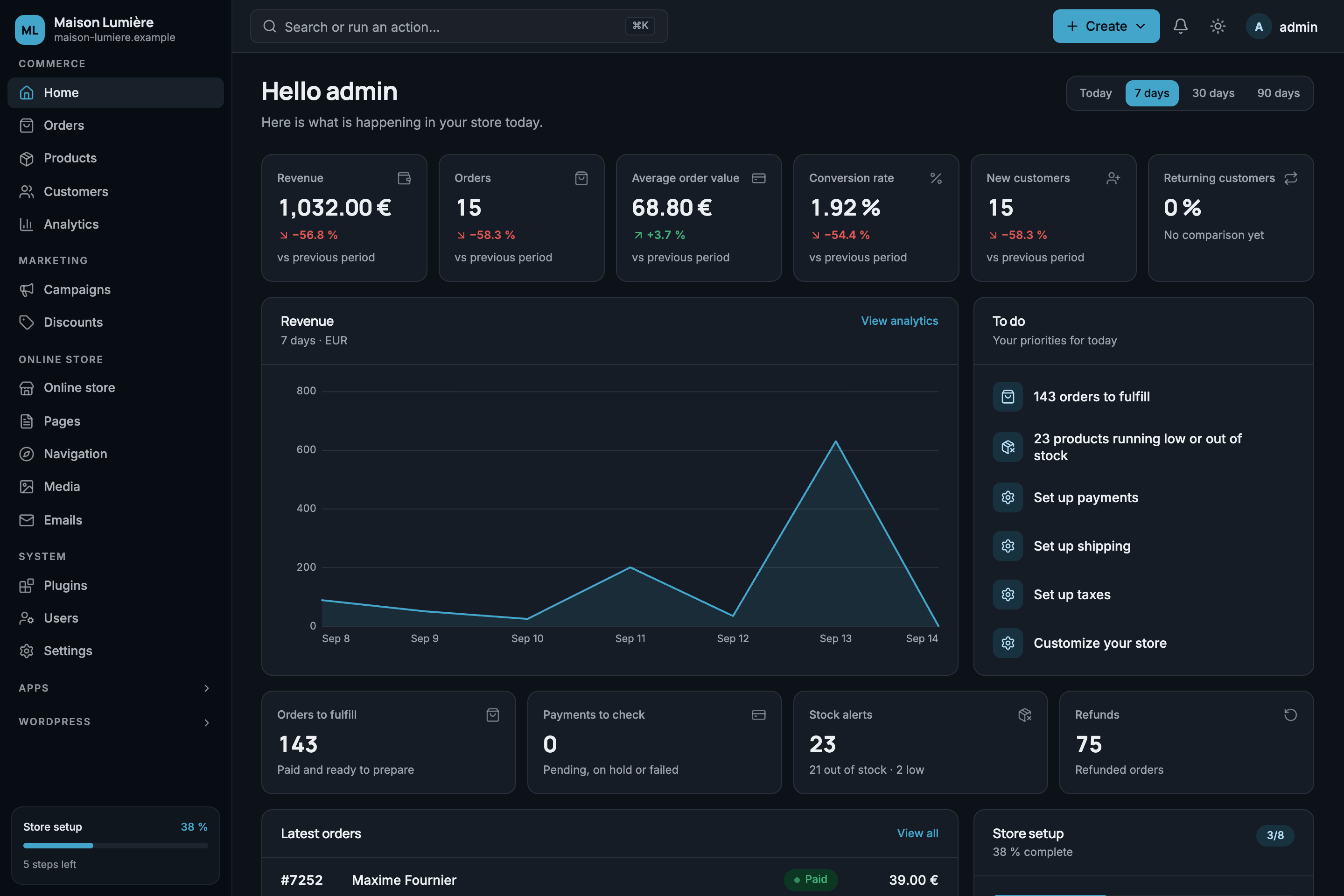Click the 3/8 store setup badge
1344x896 pixels.
tap(1275, 835)
